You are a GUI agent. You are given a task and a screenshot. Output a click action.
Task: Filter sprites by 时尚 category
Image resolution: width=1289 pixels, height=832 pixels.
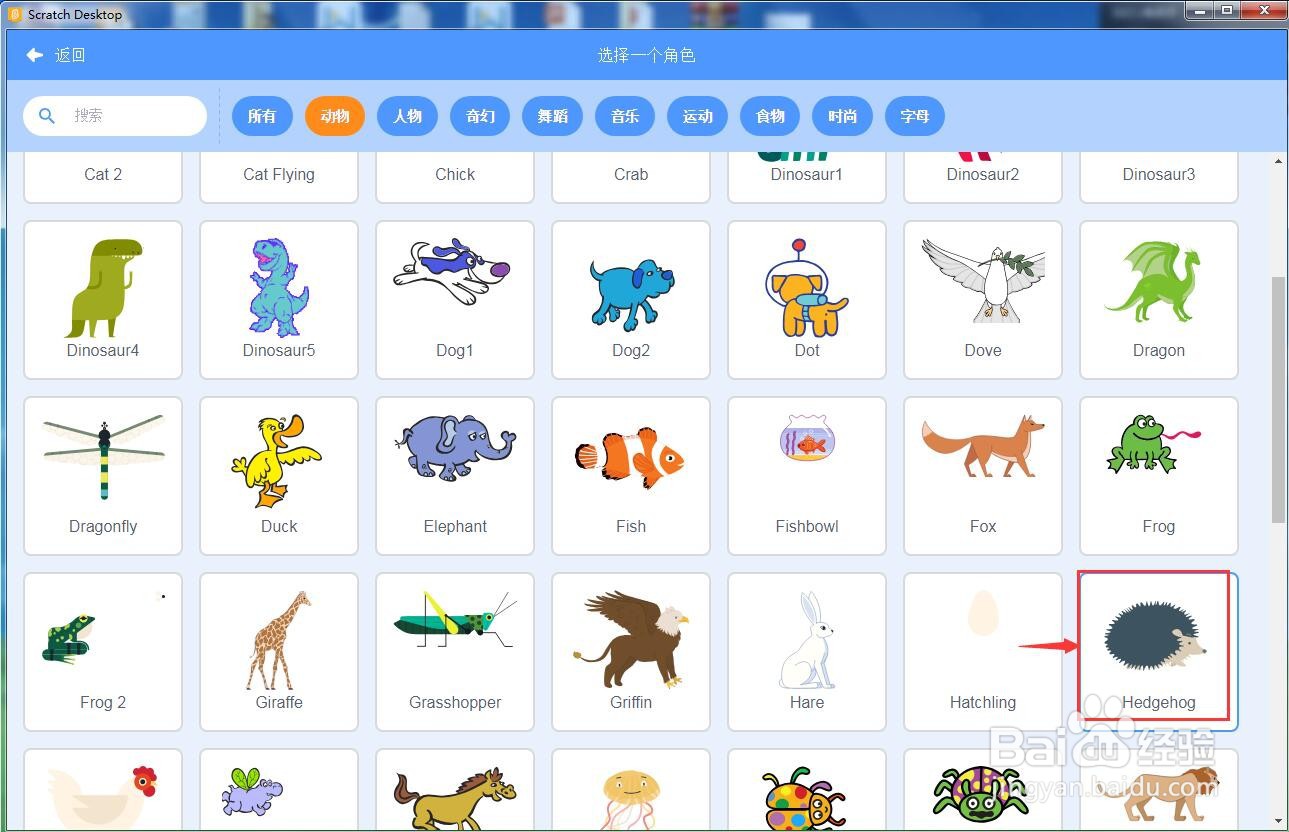842,116
